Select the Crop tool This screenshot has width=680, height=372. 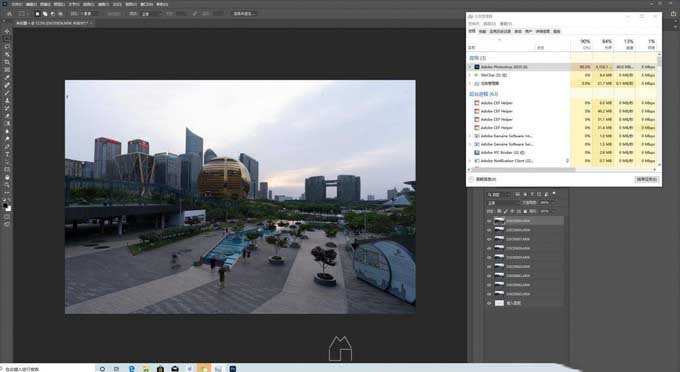[7, 62]
